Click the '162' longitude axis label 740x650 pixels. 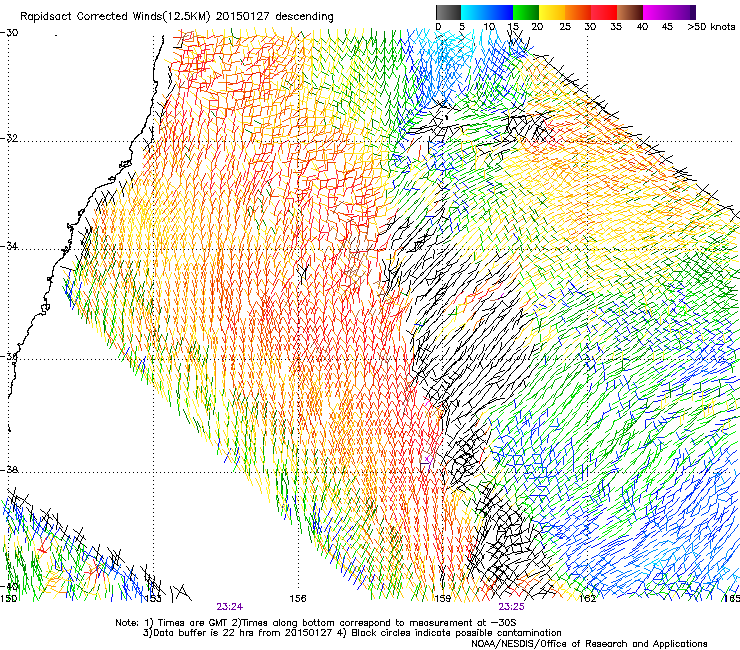[x=588, y=599]
